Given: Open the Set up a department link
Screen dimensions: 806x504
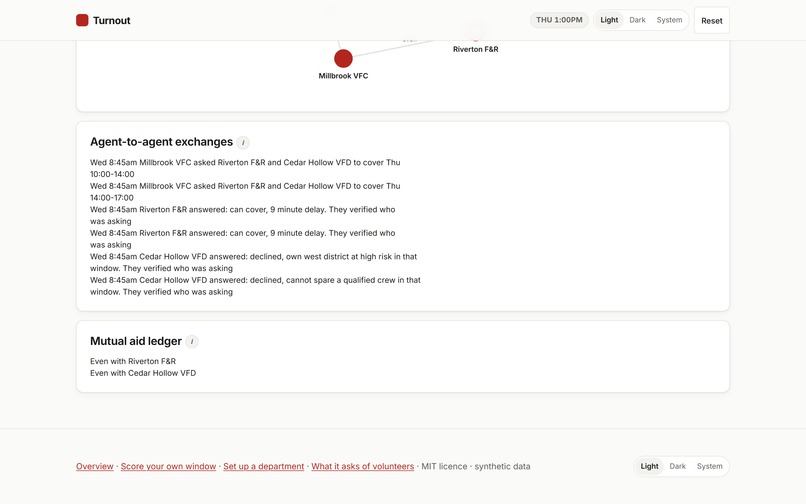Looking at the screenshot, I should [x=264, y=466].
